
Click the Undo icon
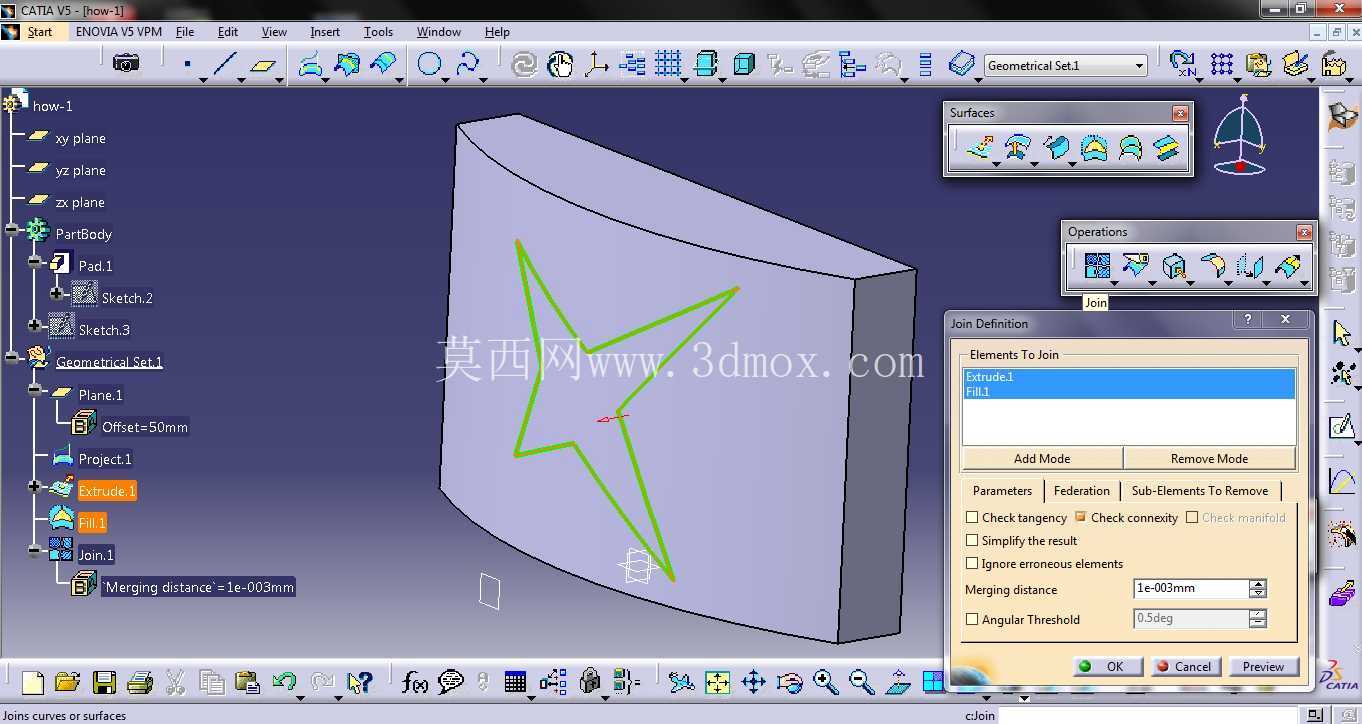click(x=284, y=682)
